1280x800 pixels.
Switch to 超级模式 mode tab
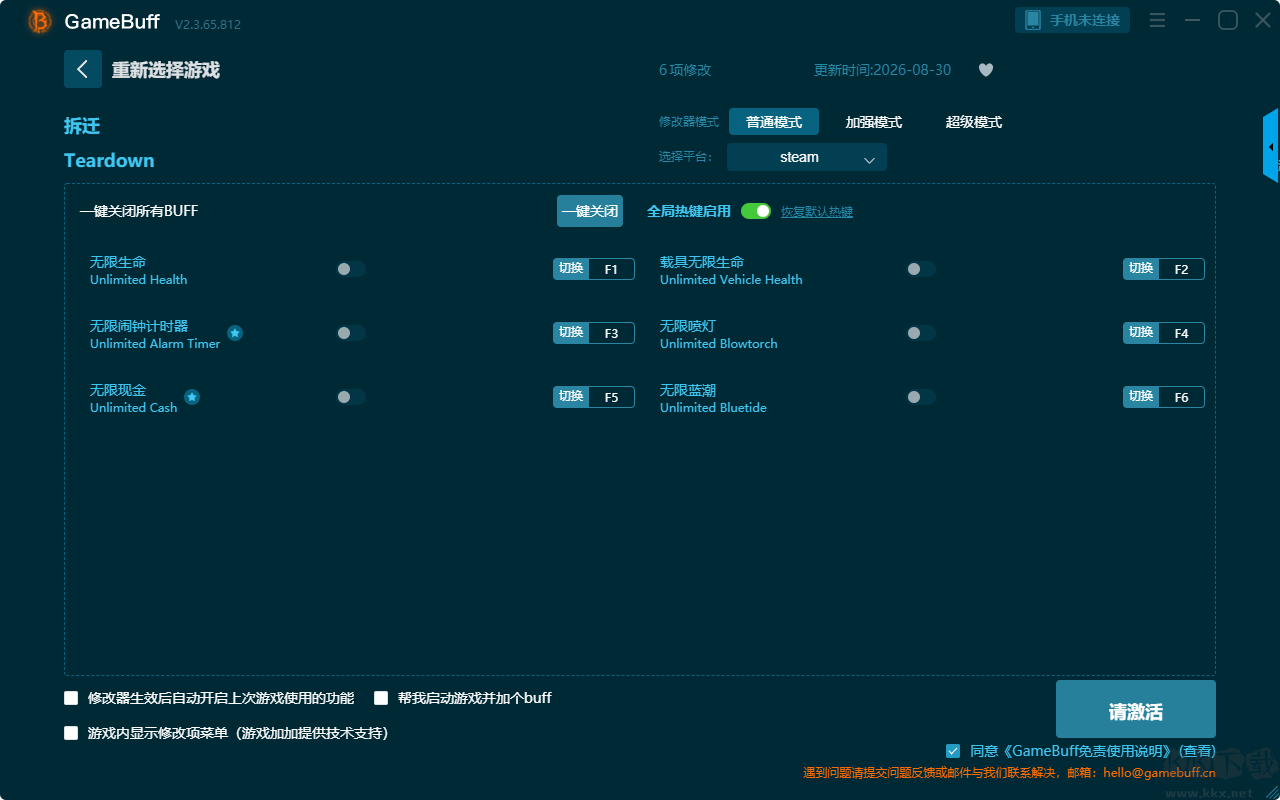tap(974, 122)
